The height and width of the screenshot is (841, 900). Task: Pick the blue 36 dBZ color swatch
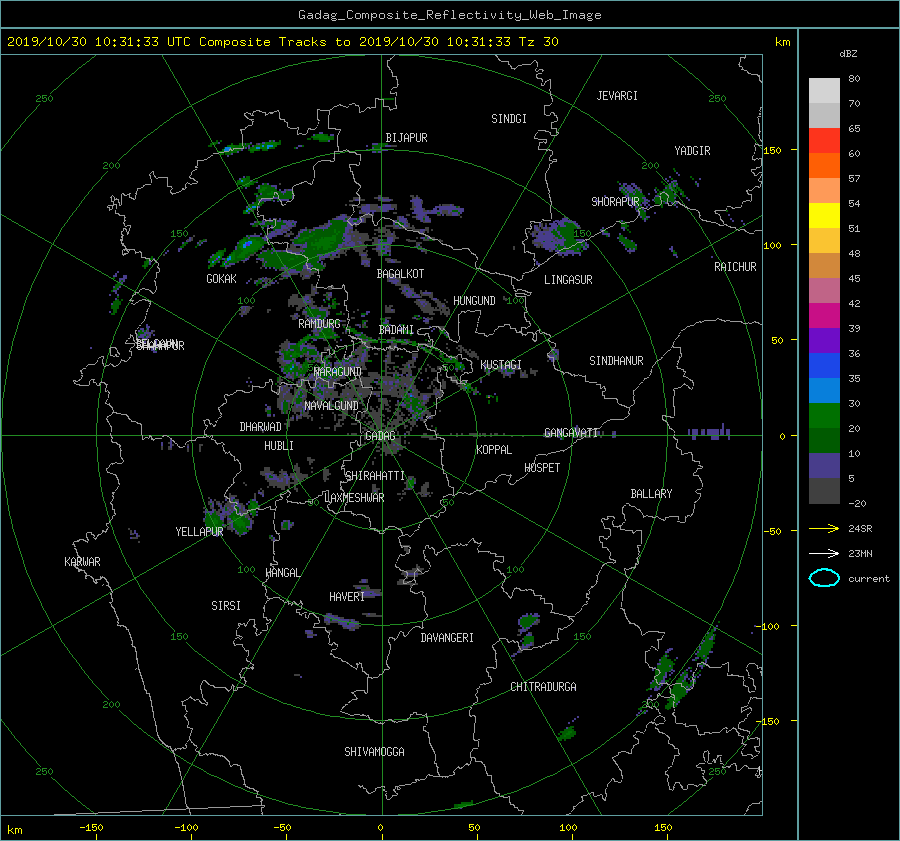824,365
